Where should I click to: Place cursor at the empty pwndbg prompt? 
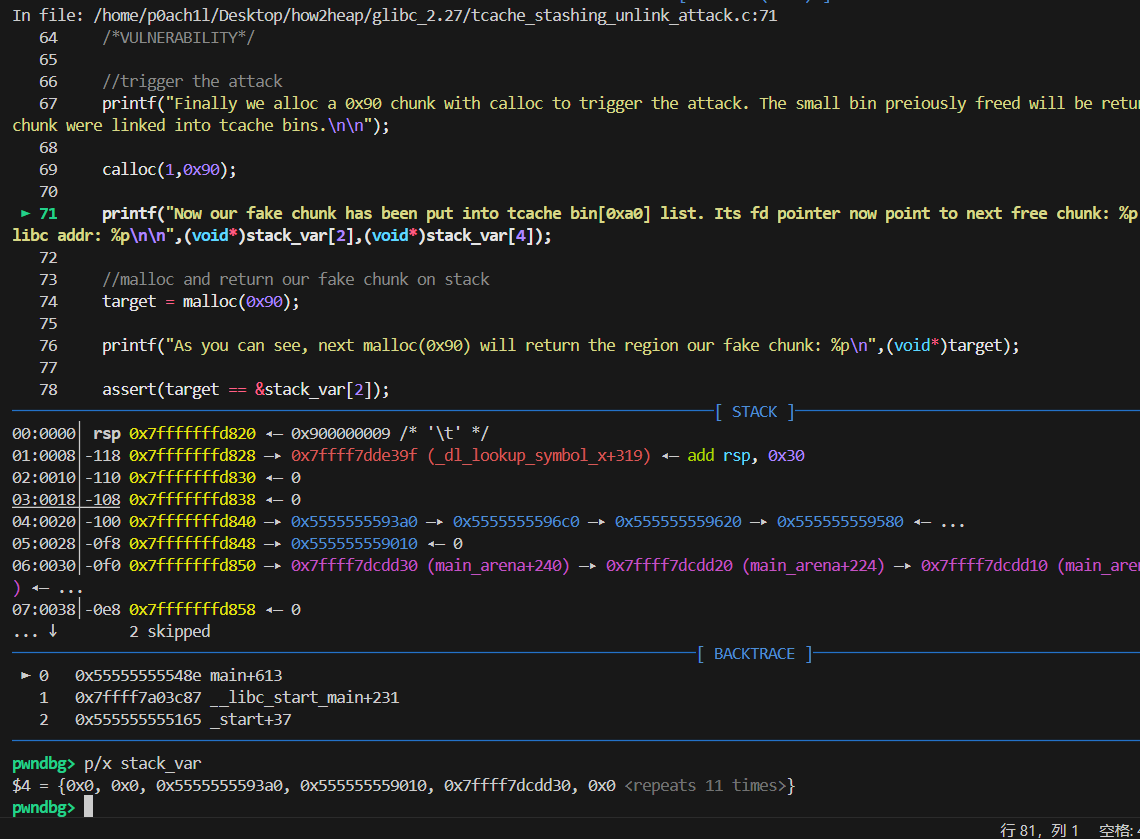(x=88, y=807)
